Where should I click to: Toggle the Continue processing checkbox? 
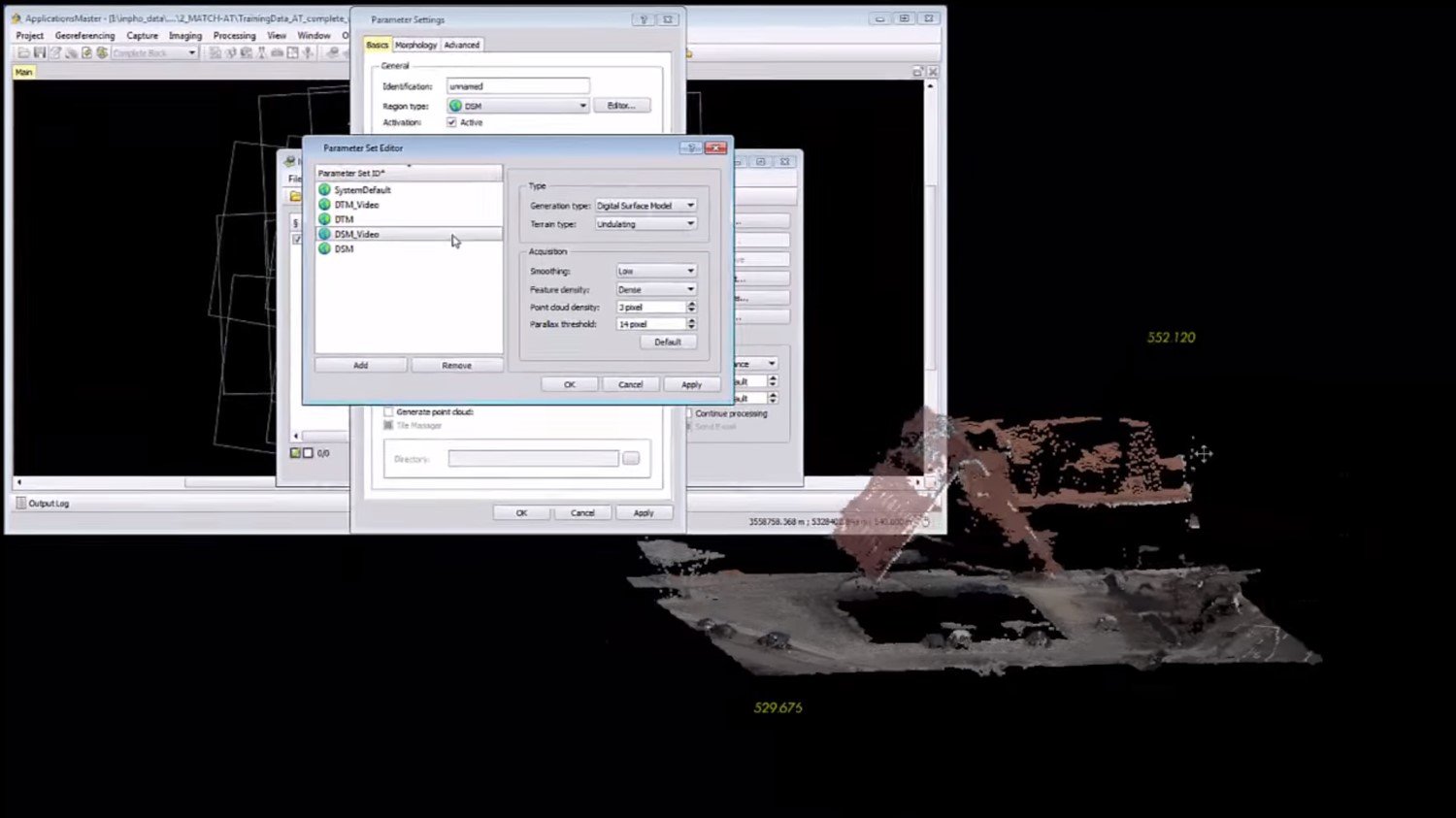[x=688, y=413]
